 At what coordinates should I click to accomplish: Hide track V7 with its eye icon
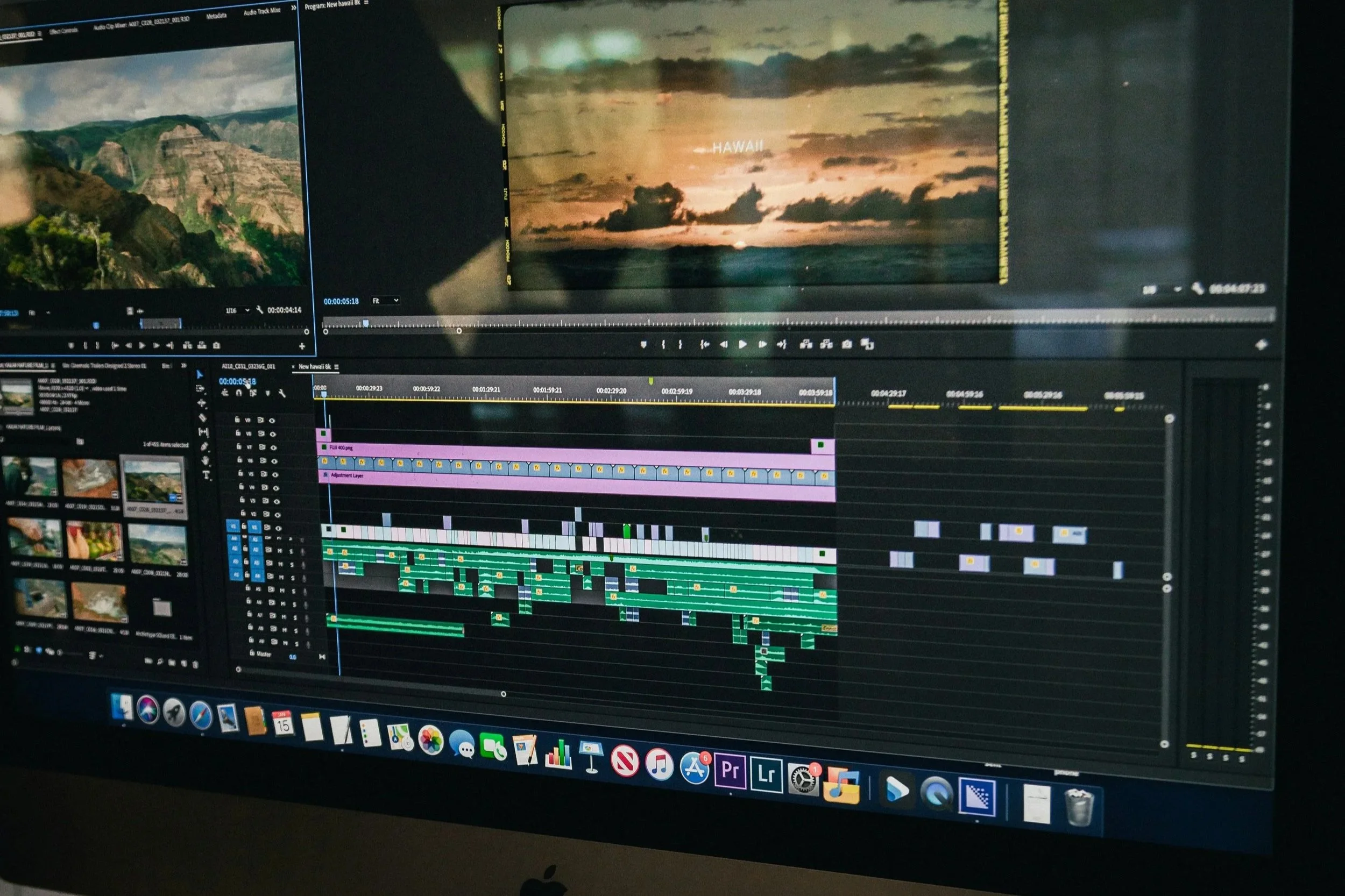tap(273, 447)
